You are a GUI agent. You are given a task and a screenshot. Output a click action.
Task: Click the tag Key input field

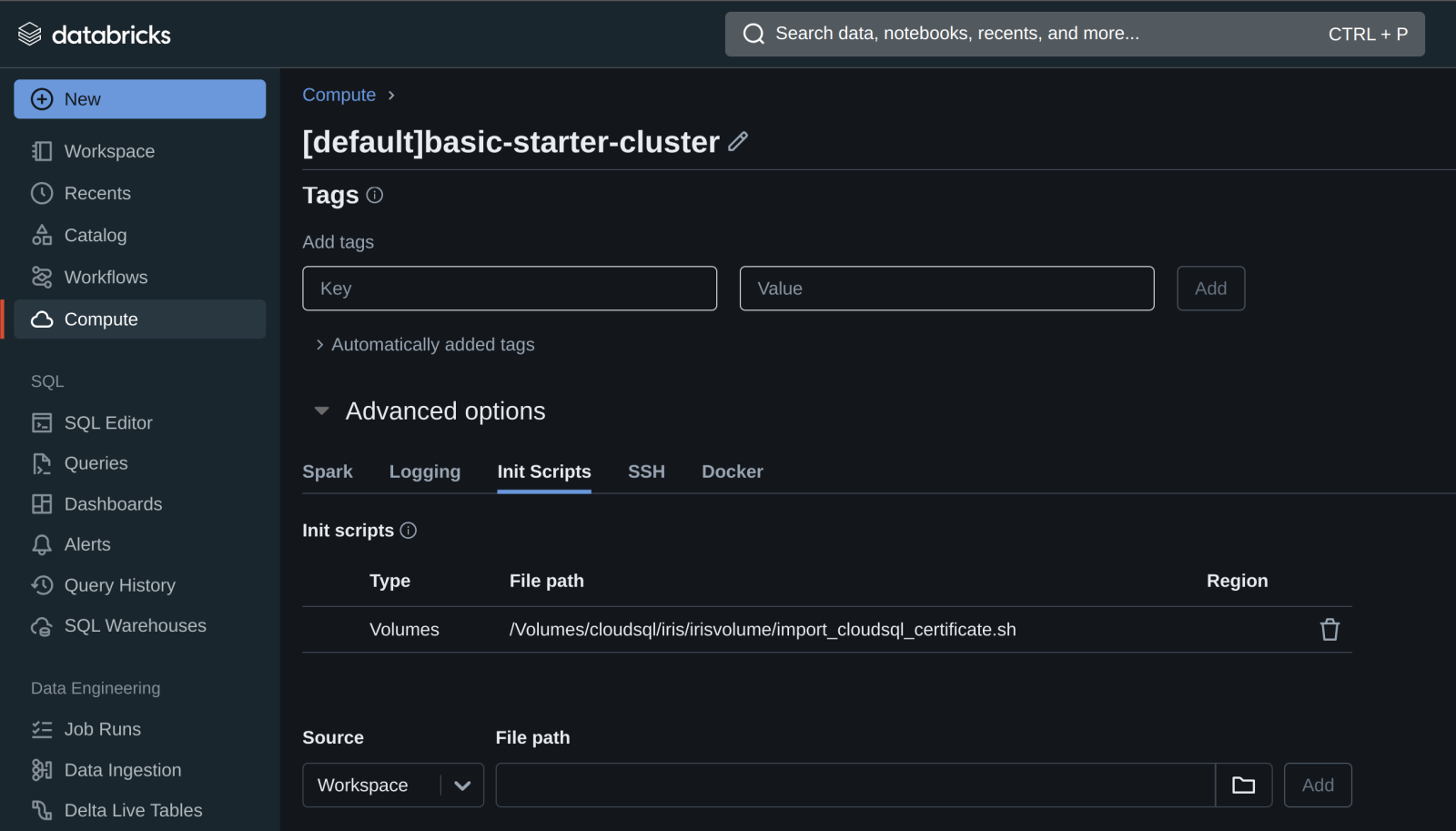tap(510, 289)
